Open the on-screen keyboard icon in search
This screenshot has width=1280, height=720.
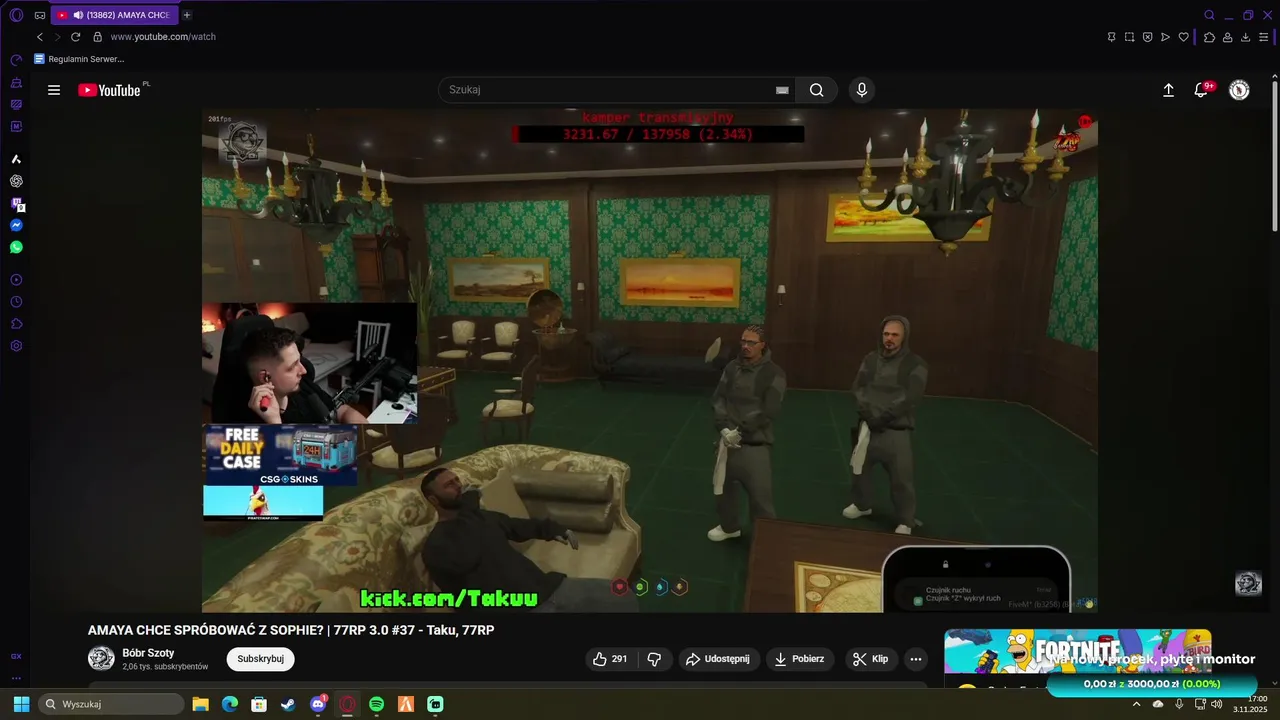coord(782,90)
